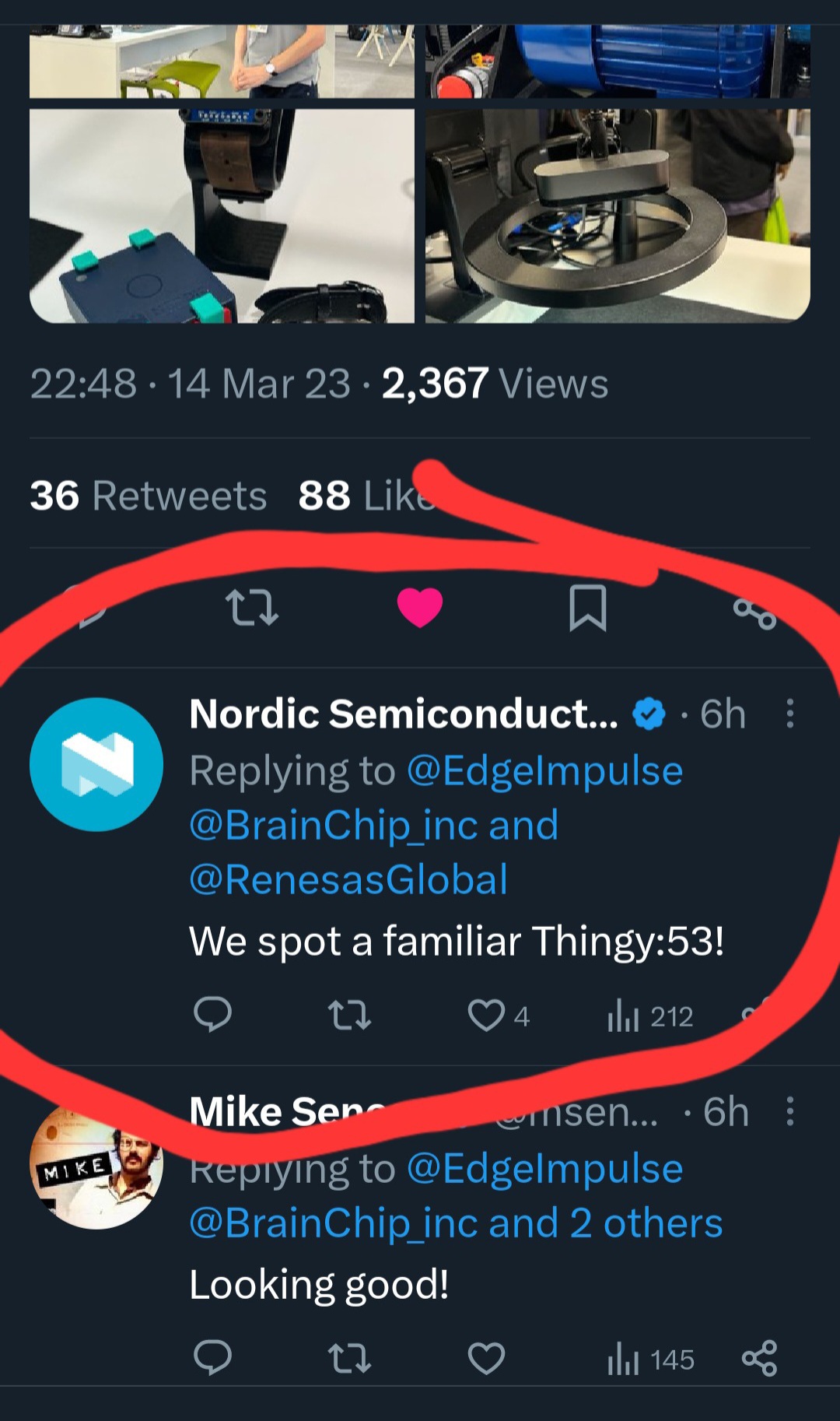Retweet Nordic Semiconductor's reply
Screen dimensions: 840x1421
coord(349,1016)
